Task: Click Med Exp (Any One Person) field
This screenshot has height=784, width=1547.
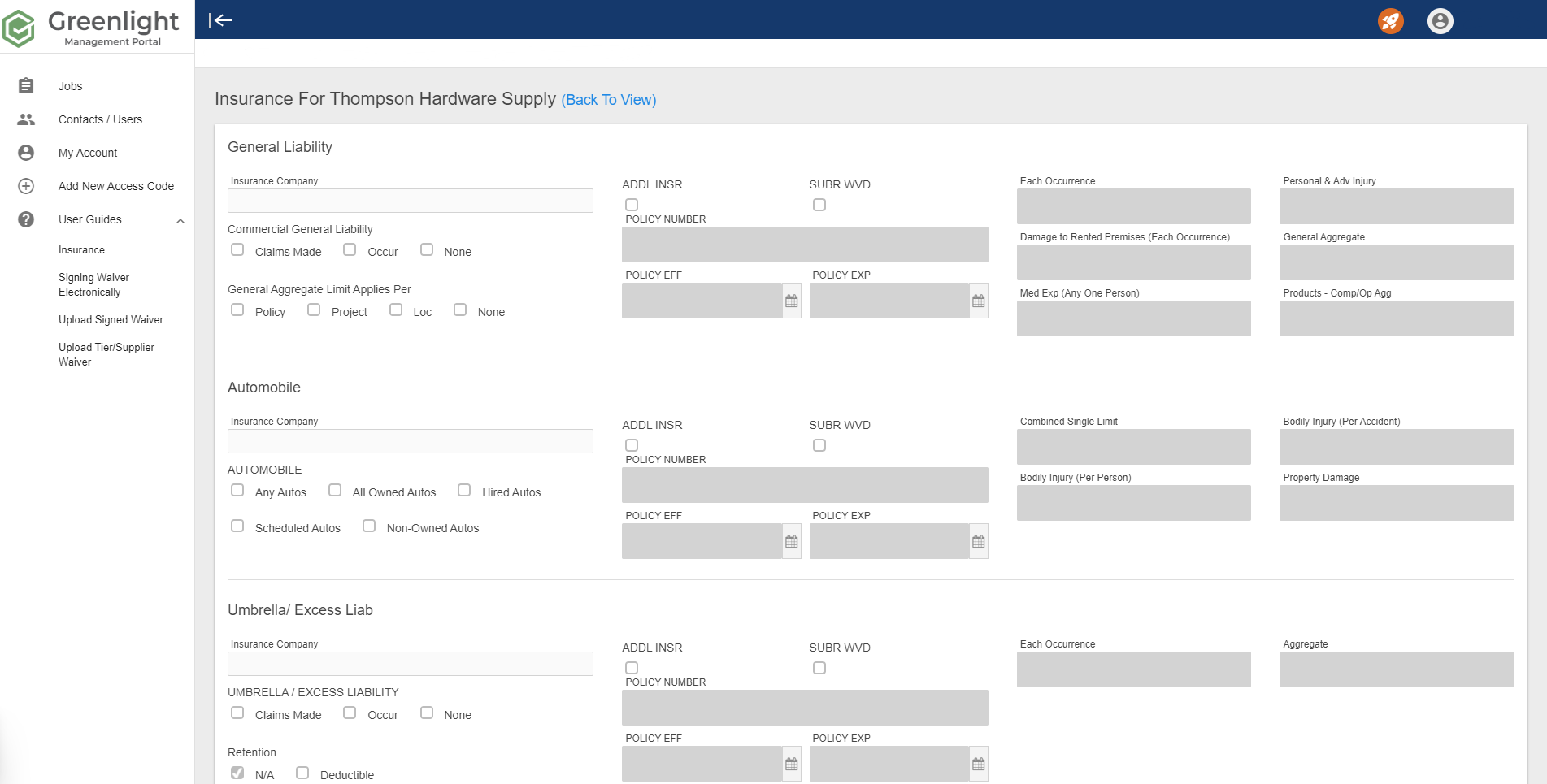Action: (x=1134, y=318)
